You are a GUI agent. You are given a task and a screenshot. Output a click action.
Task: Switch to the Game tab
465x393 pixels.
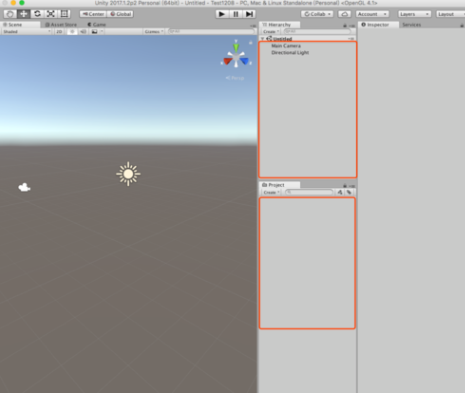[x=97, y=25]
